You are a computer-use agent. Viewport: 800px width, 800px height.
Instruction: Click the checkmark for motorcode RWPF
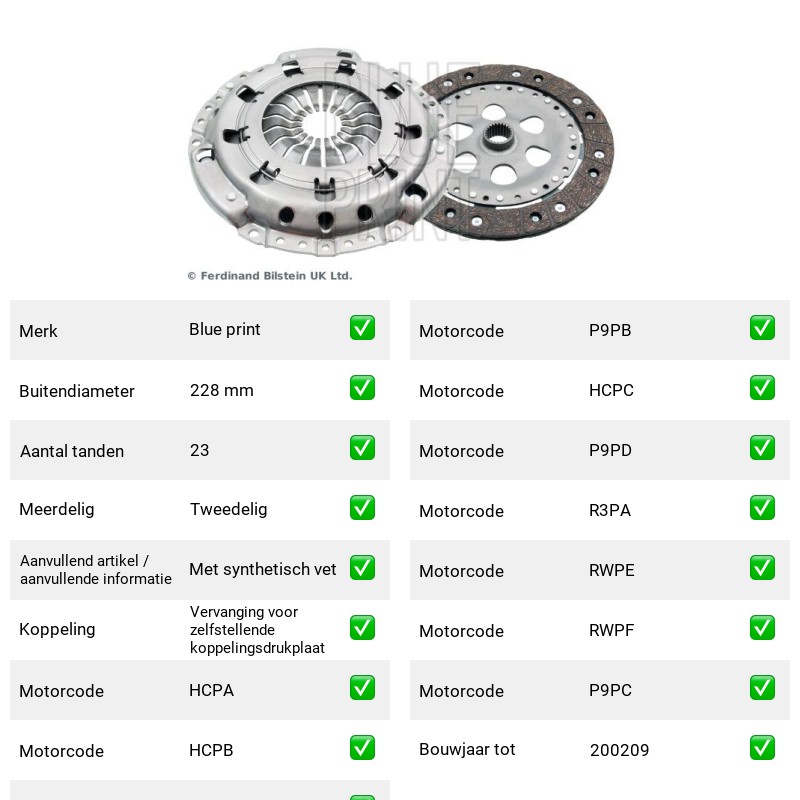point(762,628)
